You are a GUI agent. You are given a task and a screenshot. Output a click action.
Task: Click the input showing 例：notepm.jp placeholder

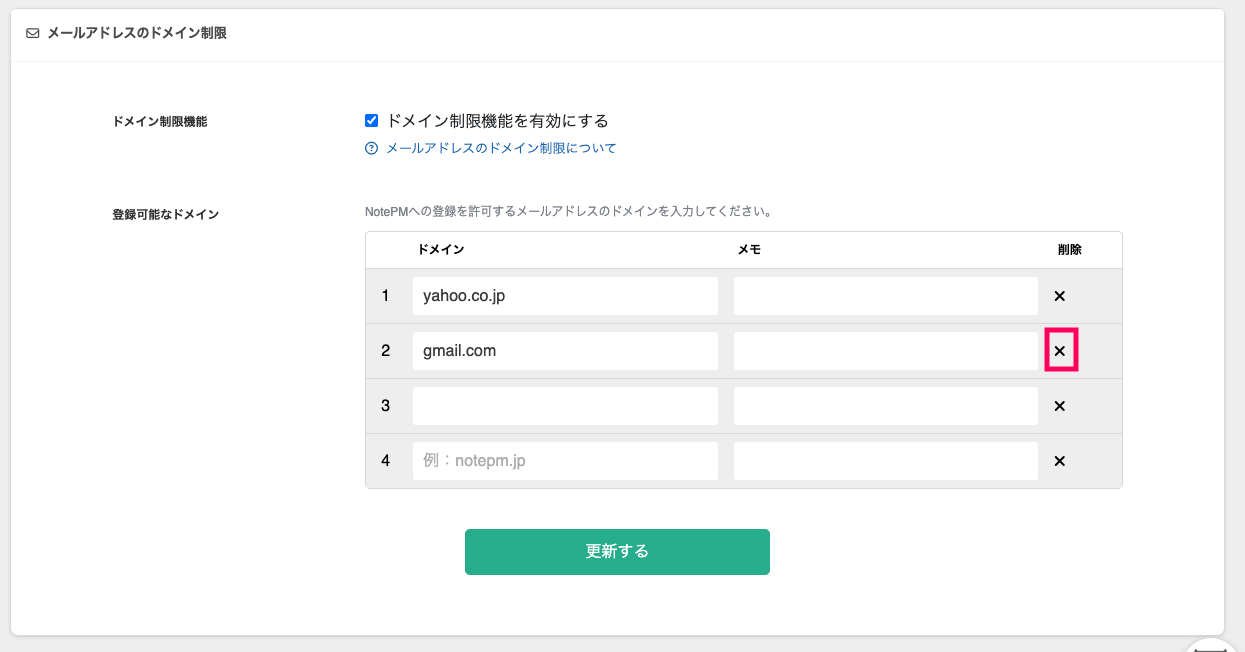click(x=565, y=460)
